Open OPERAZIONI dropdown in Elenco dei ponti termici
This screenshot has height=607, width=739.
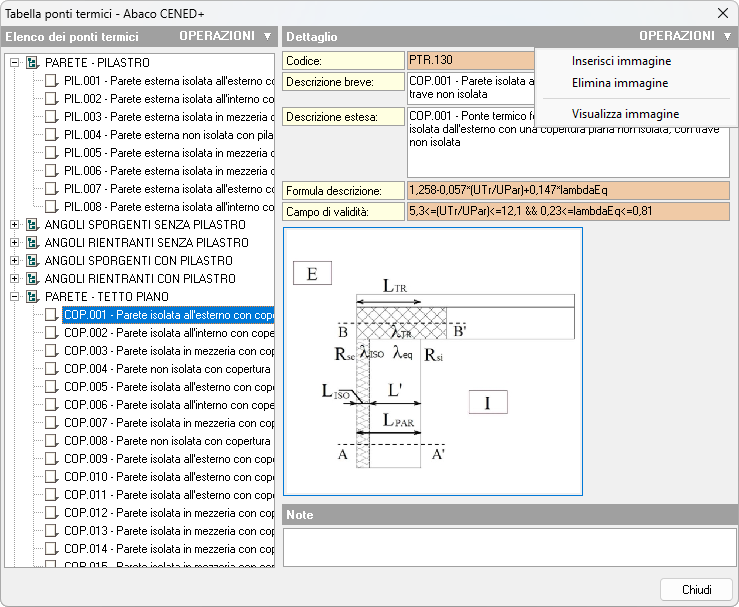225,36
